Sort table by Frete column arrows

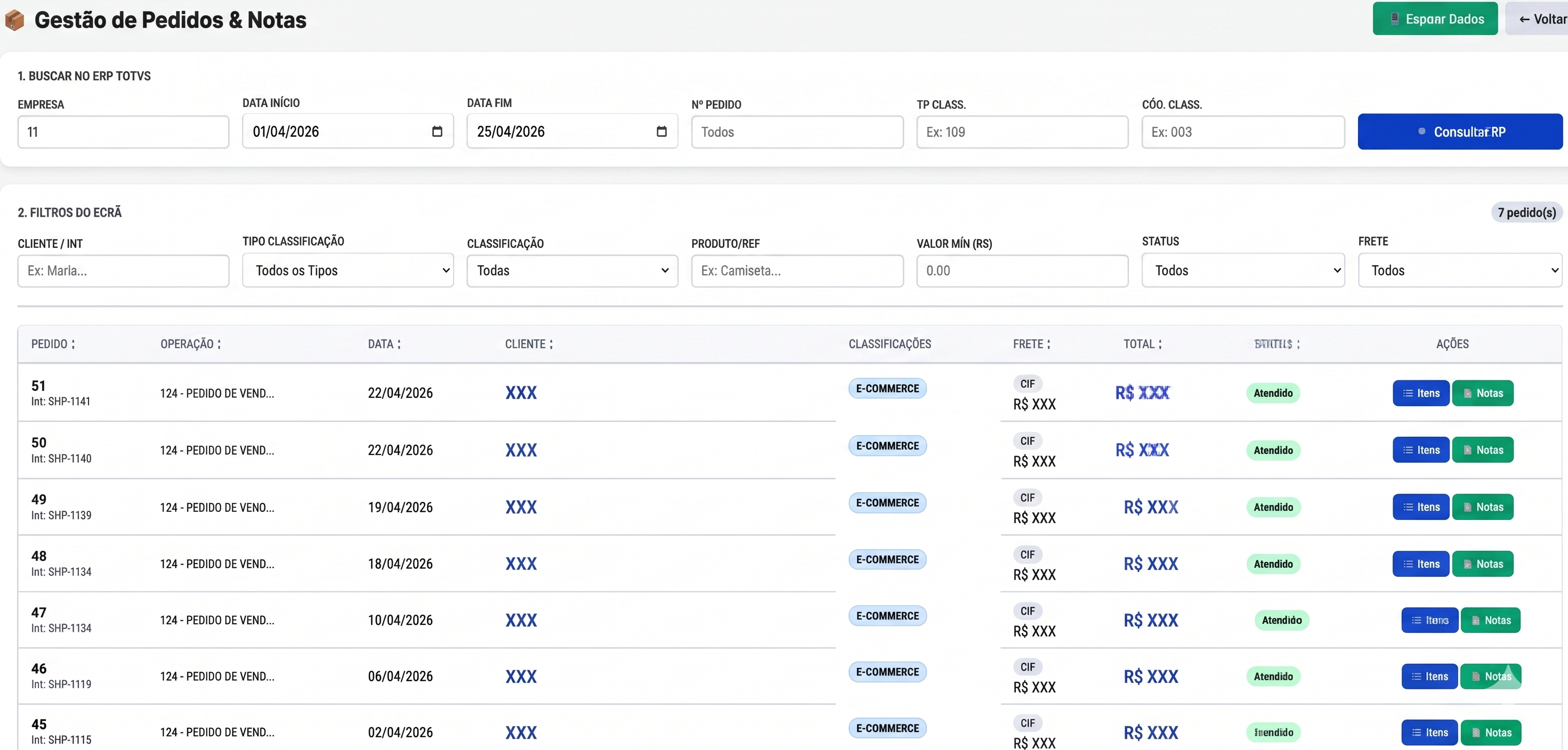point(1049,344)
